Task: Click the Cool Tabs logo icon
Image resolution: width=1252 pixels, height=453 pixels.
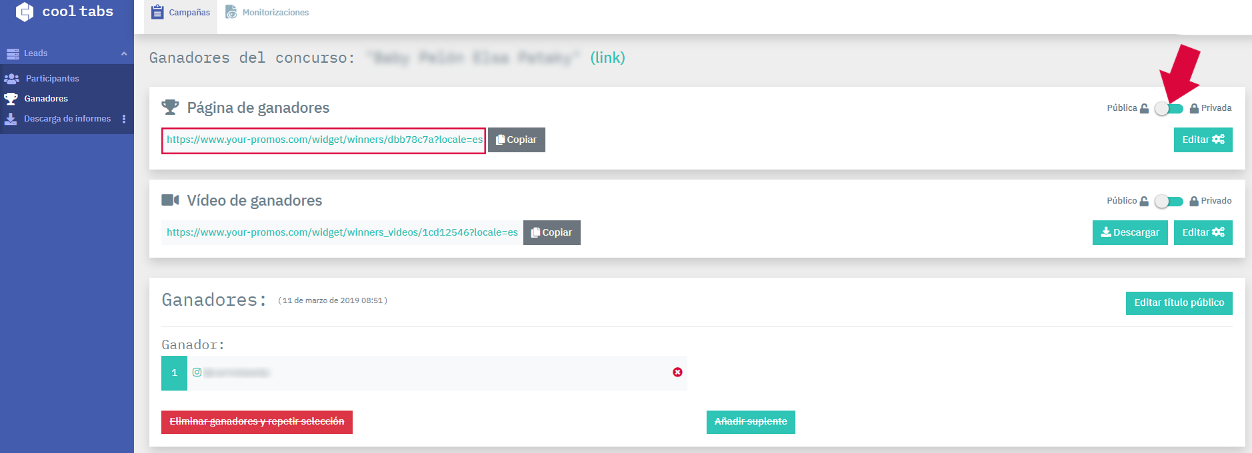Action: 25,12
